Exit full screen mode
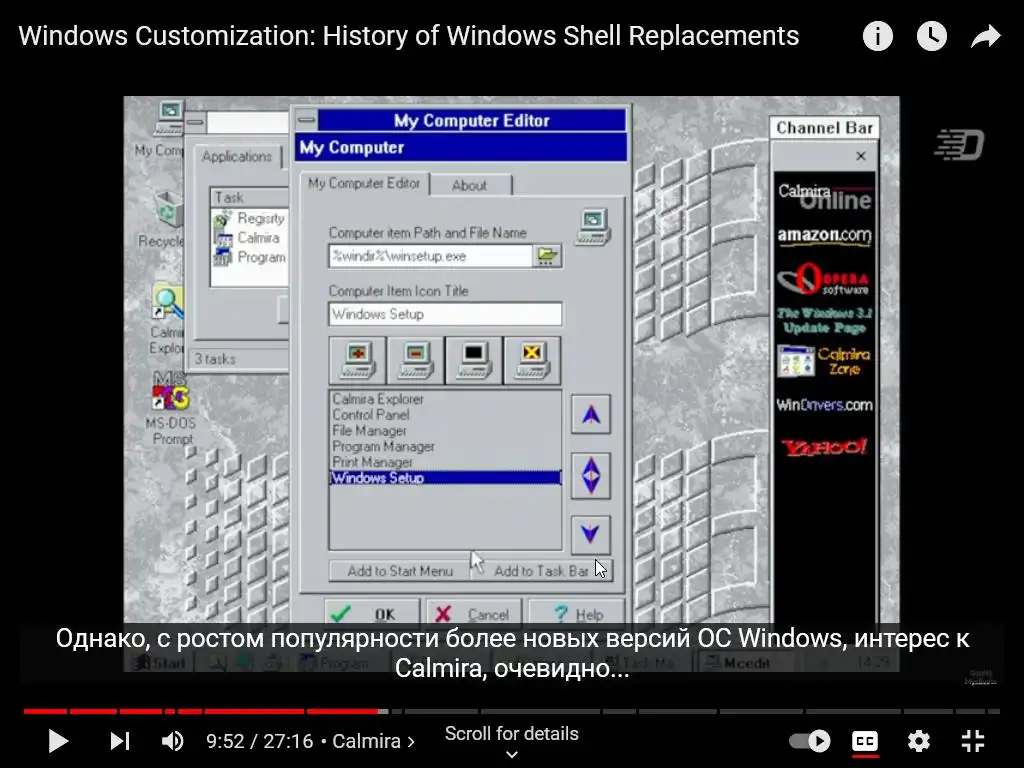Image resolution: width=1024 pixels, height=768 pixels. coord(973,741)
